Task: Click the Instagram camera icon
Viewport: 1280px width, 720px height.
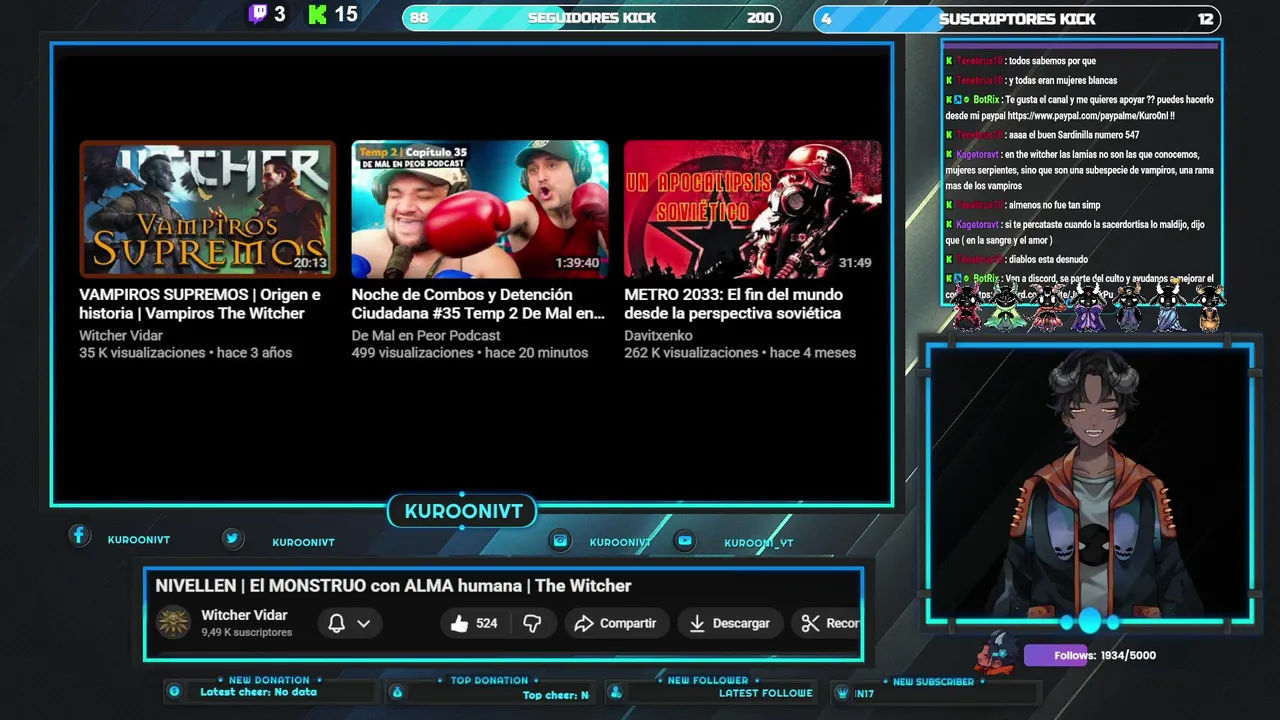Action: [x=561, y=540]
